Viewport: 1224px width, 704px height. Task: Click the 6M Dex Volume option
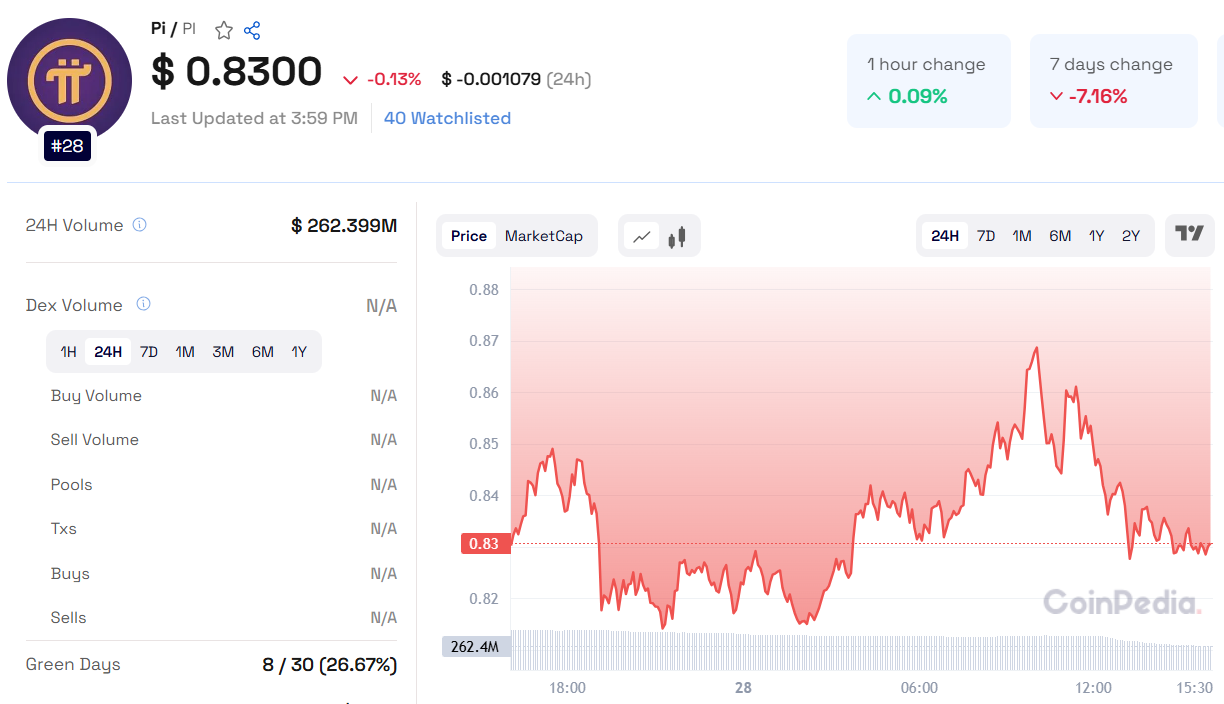[x=261, y=351]
